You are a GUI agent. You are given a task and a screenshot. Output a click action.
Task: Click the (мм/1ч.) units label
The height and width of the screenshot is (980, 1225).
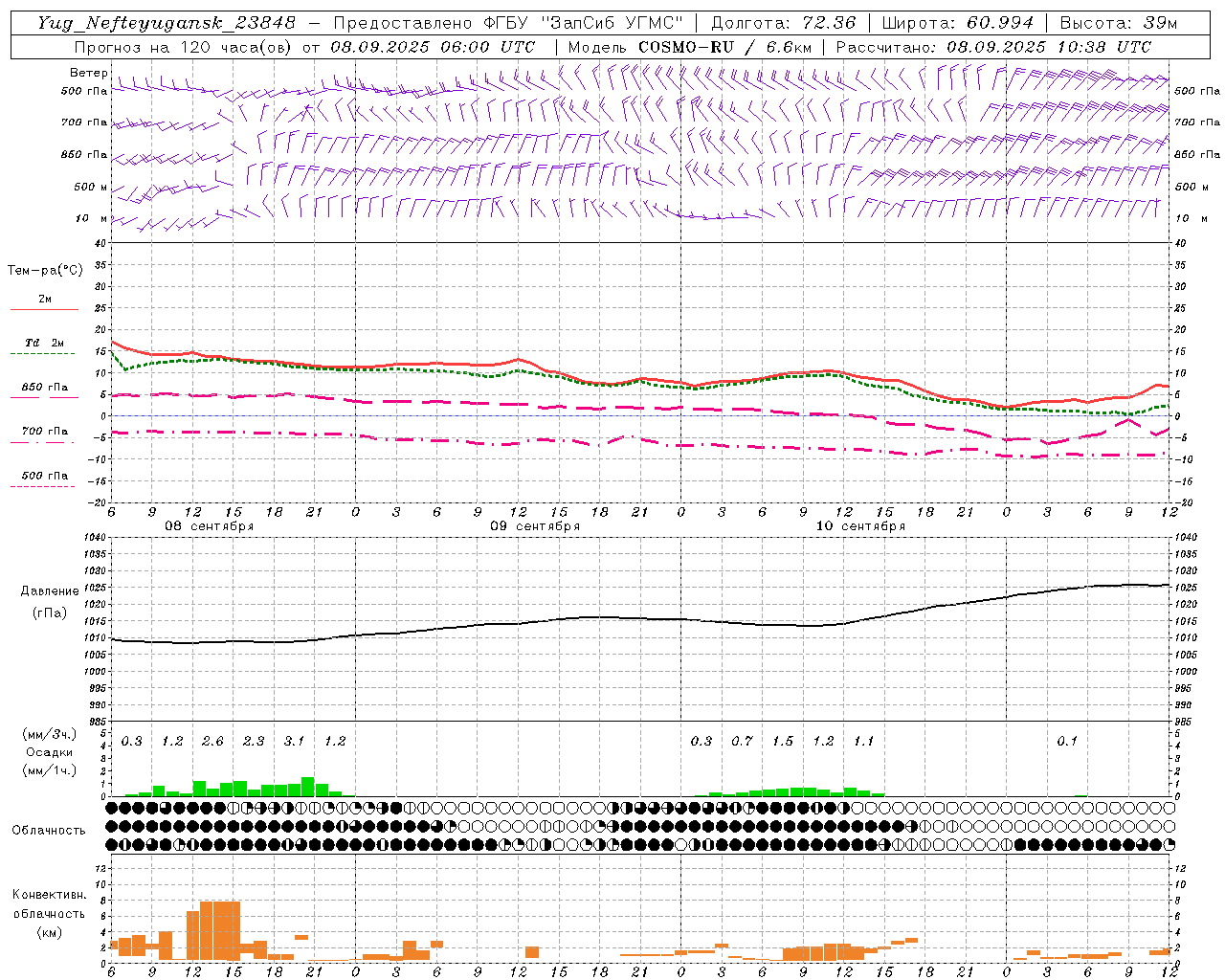pyautogui.click(x=50, y=770)
